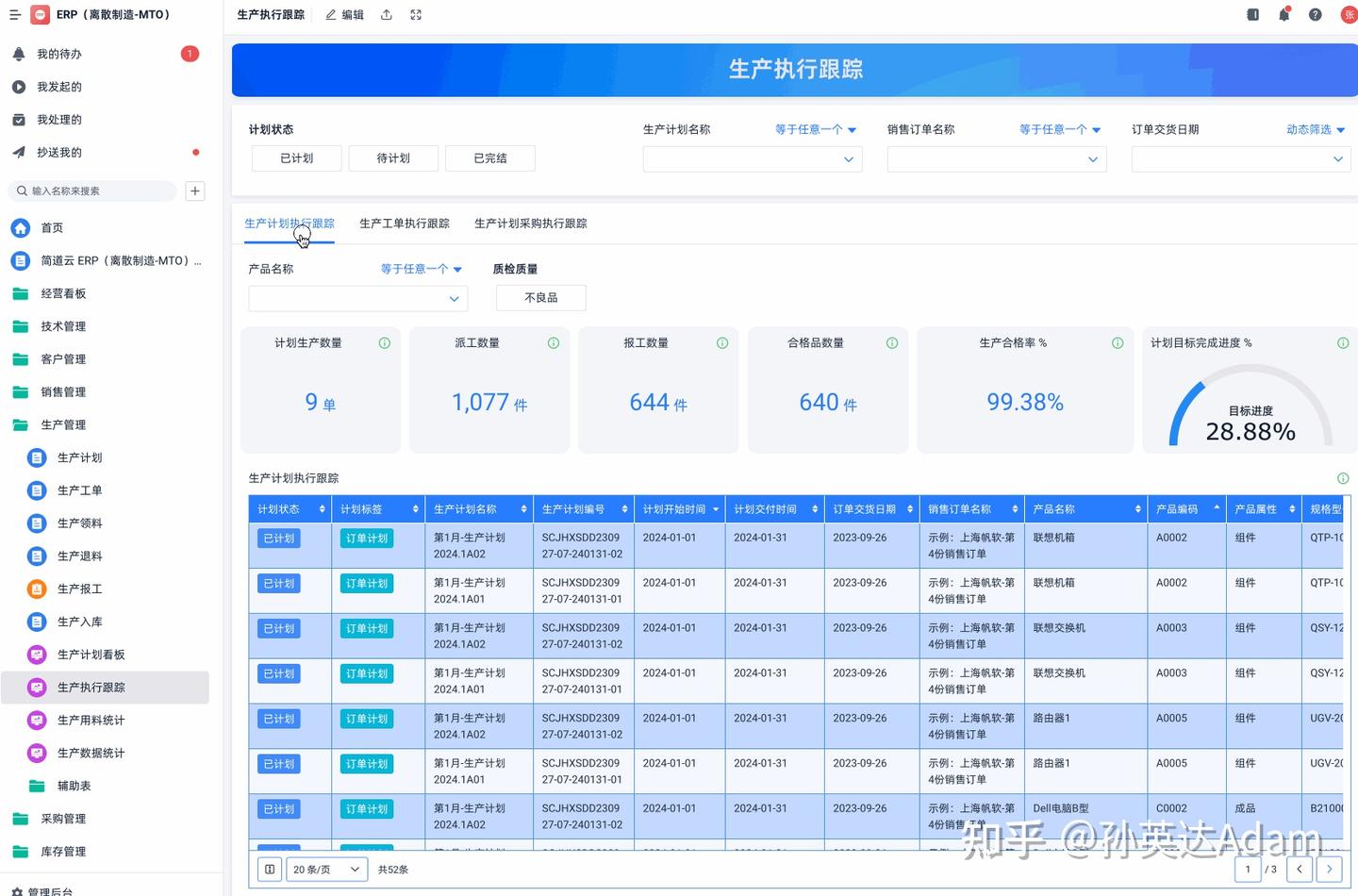The image size is (1358, 896).
Task: Open the 动态筛选 date filter dropdown
Action: click(1316, 130)
